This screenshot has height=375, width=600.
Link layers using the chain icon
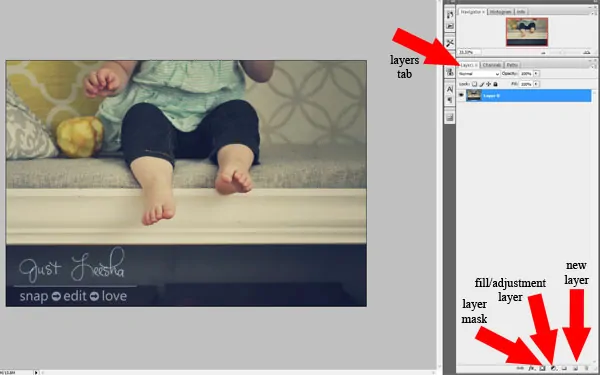(520, 368)
